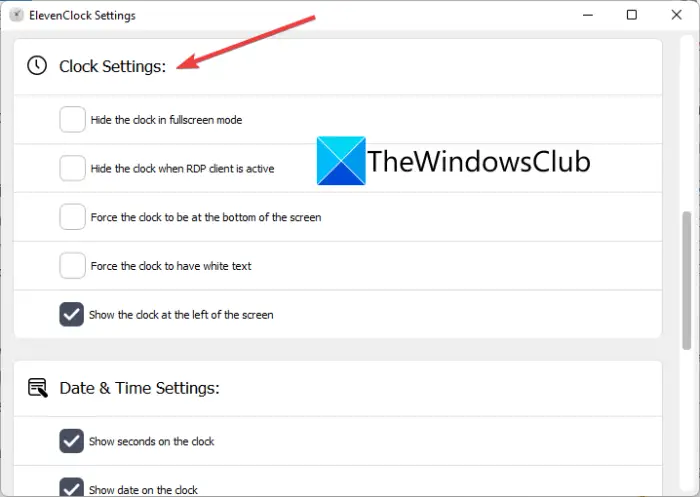Click 'Hide the clock in fullscreen mode' label
Screen dimensions: 700x497
coord(166,120)
